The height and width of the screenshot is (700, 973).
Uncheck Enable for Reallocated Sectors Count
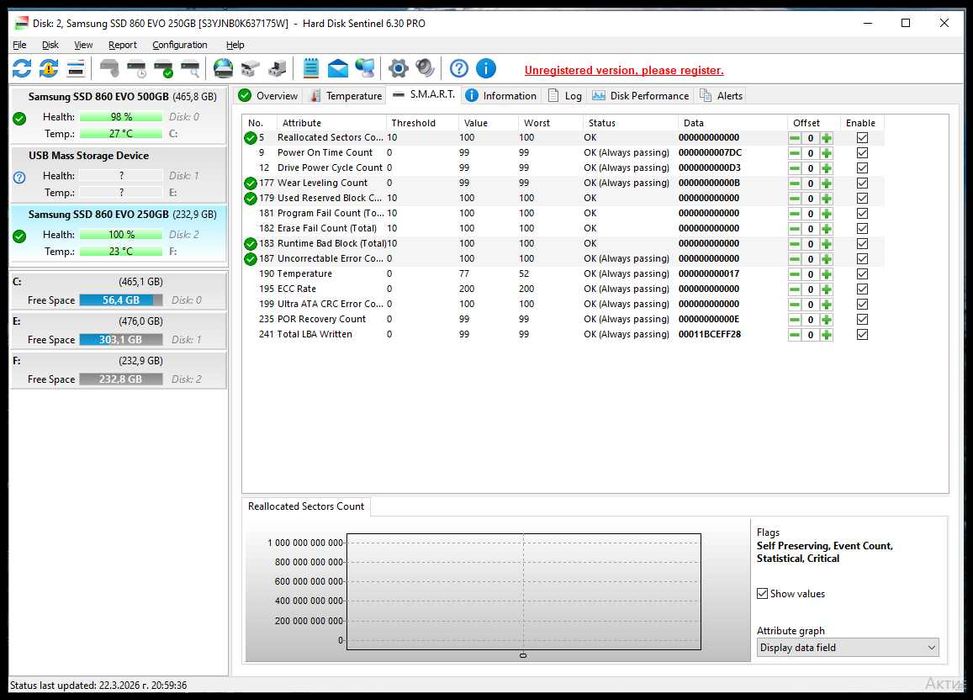862,138
